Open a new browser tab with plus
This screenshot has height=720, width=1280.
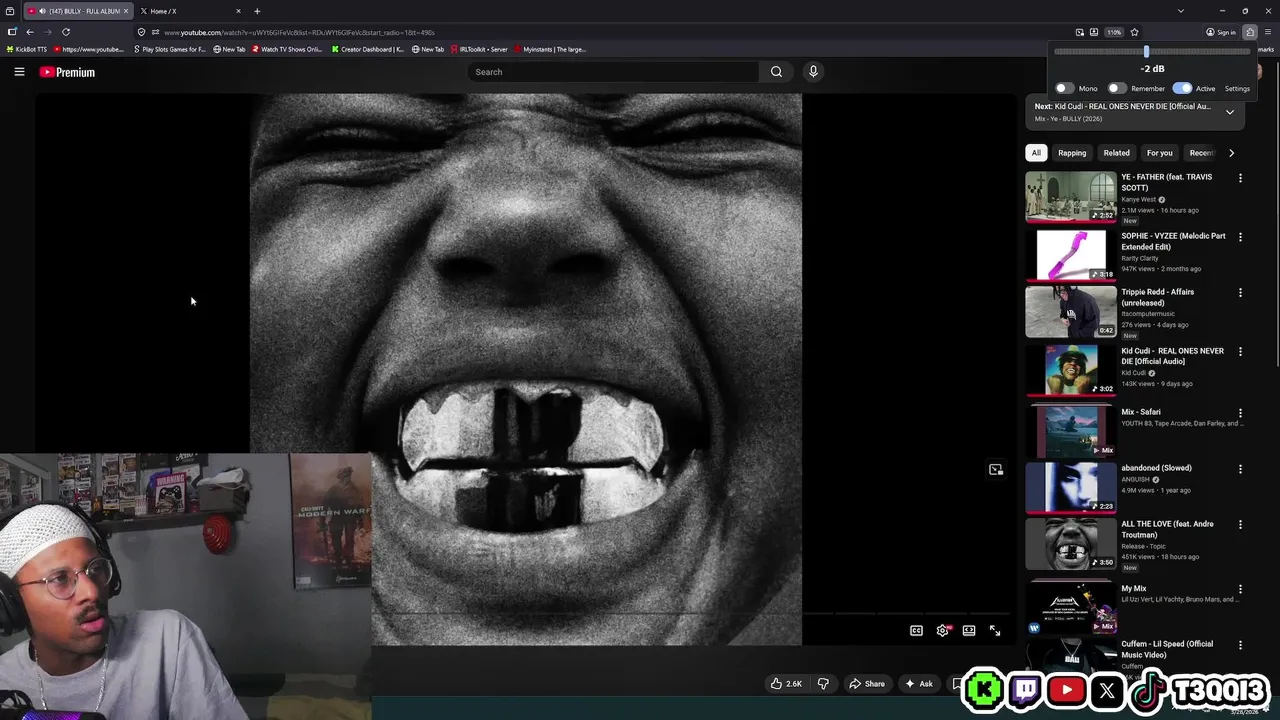[x=257, y=11]
